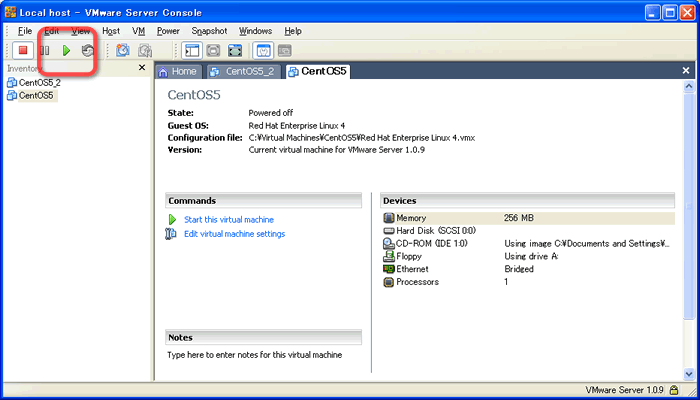Toggle the inventory sidebar view icon
Screen dimensions: 700x400
pos(192,50)
